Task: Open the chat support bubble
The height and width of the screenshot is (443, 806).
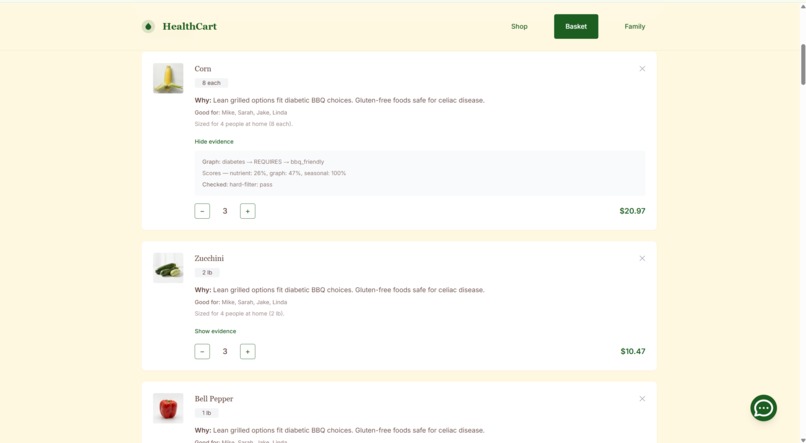Action: click(x=763, y=408)
